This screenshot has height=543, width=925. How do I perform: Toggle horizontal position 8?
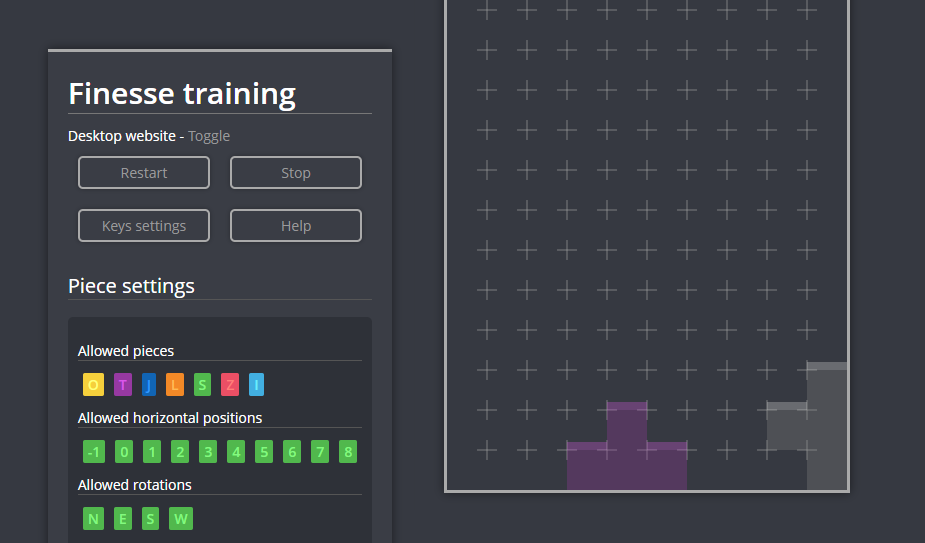[348, 452]
